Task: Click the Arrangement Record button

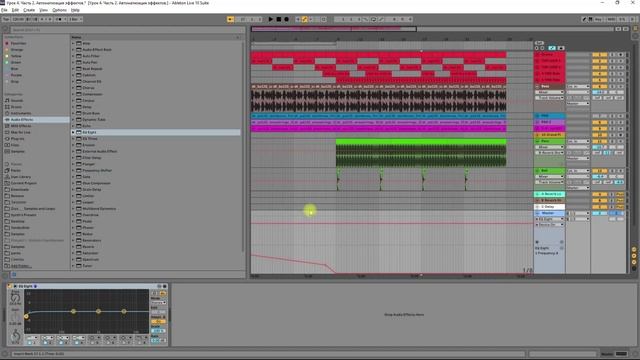Action: tap(287, 19)
